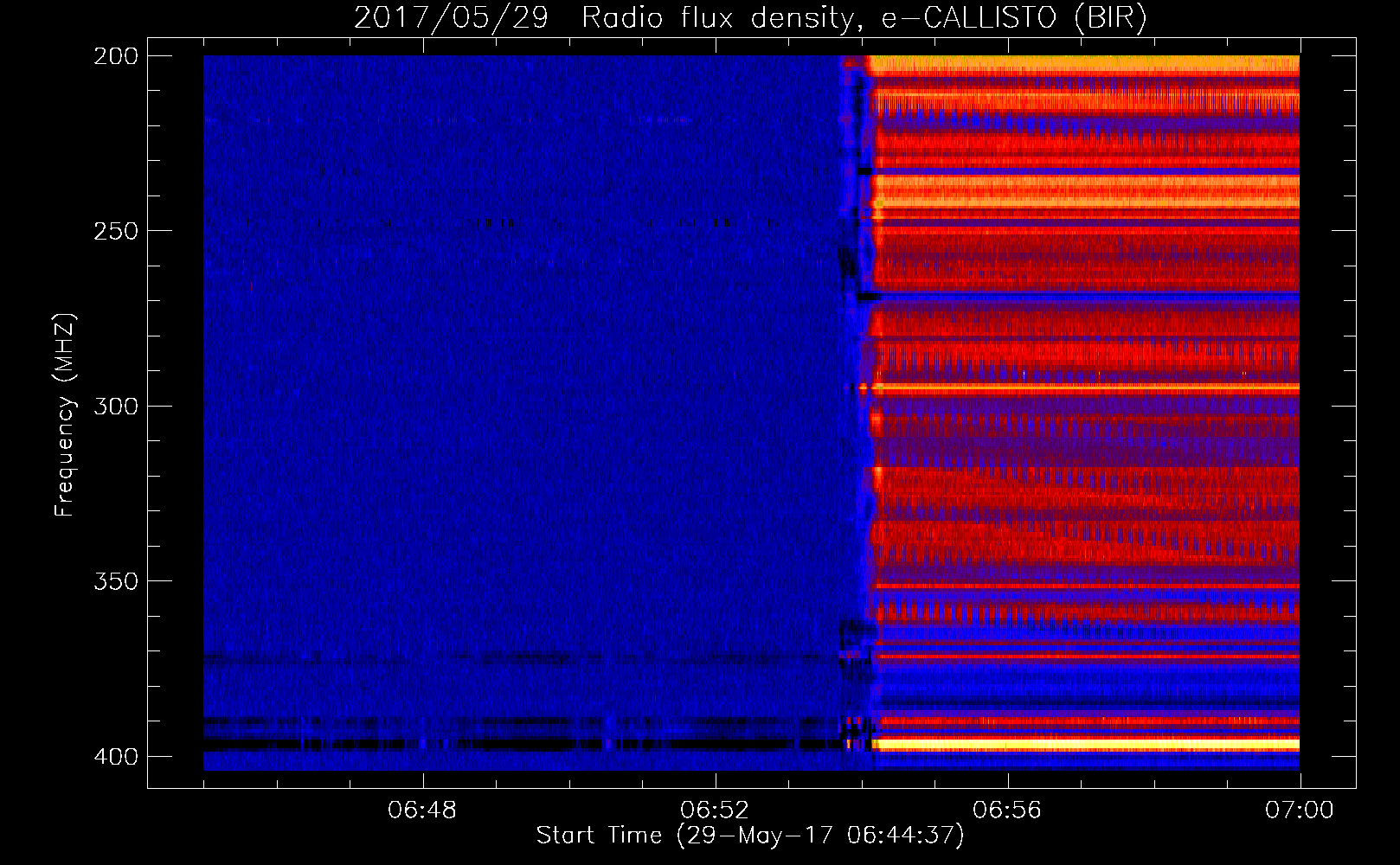Click the 07:00 time tick label
Image resolution: width=1400 pixels, height=865 pixels.
point(1300,811)
